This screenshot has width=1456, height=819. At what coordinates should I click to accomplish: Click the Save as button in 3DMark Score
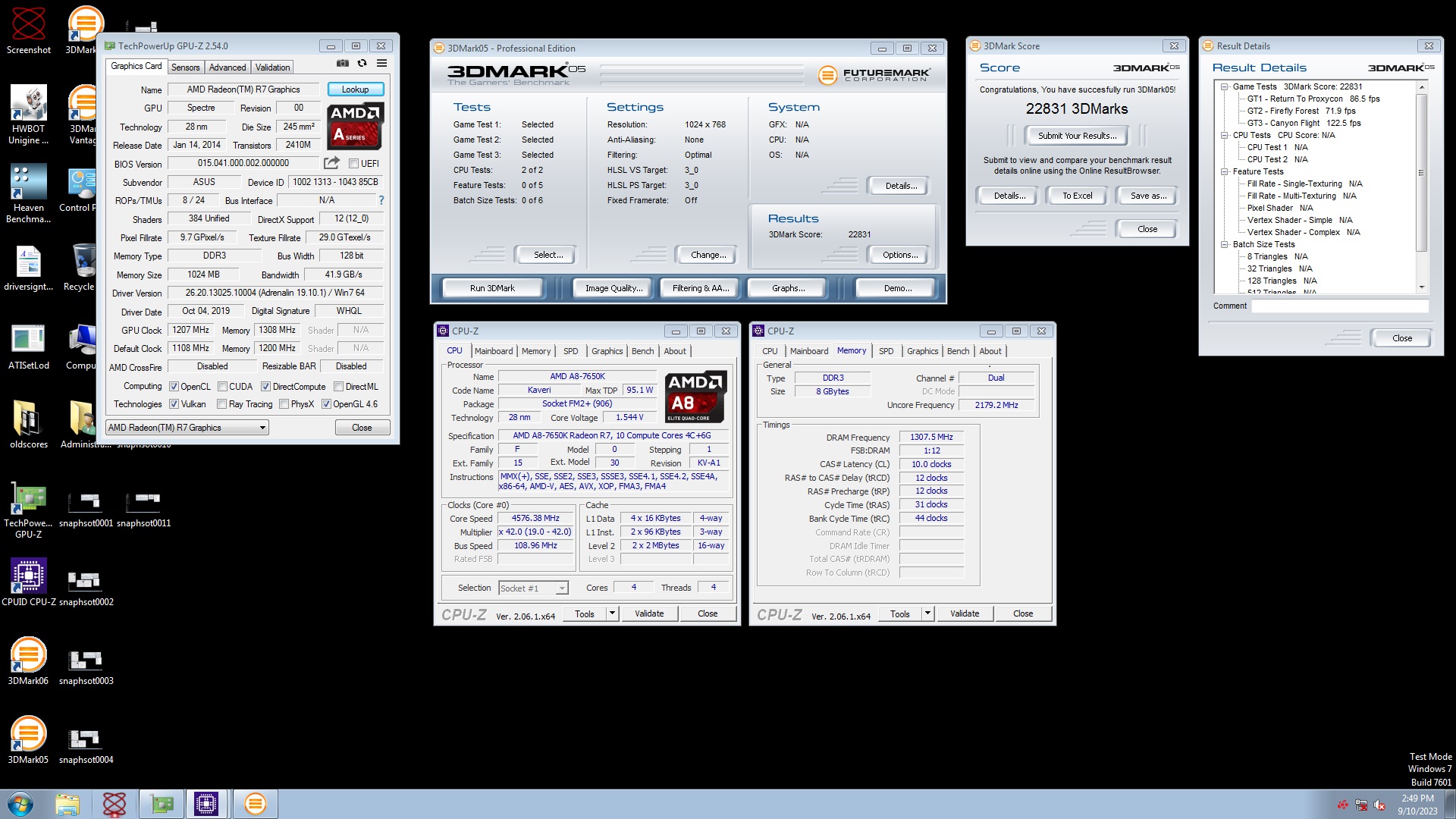point(1148,196)
